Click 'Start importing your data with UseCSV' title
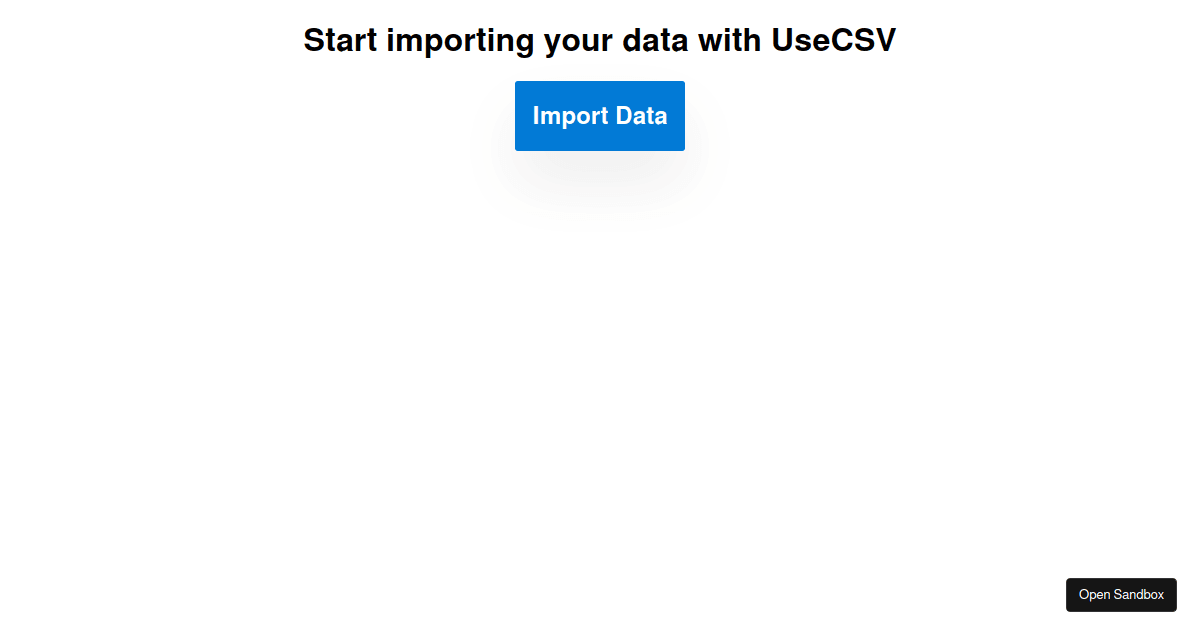This screenshot has width=1200, height=630. tap(599, 40)
